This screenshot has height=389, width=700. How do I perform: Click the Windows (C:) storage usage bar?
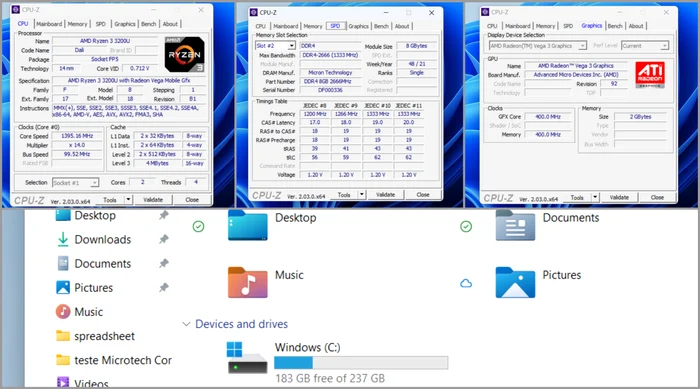[361, 363]
